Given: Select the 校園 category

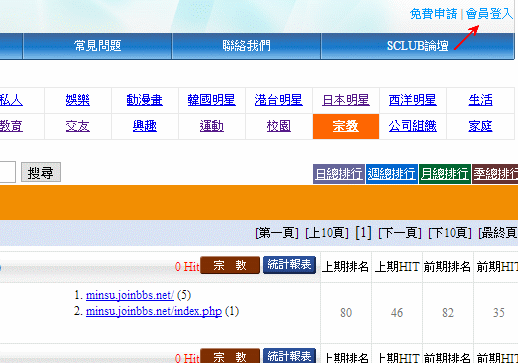Looking at the screenshot, I should click(279, 126).
